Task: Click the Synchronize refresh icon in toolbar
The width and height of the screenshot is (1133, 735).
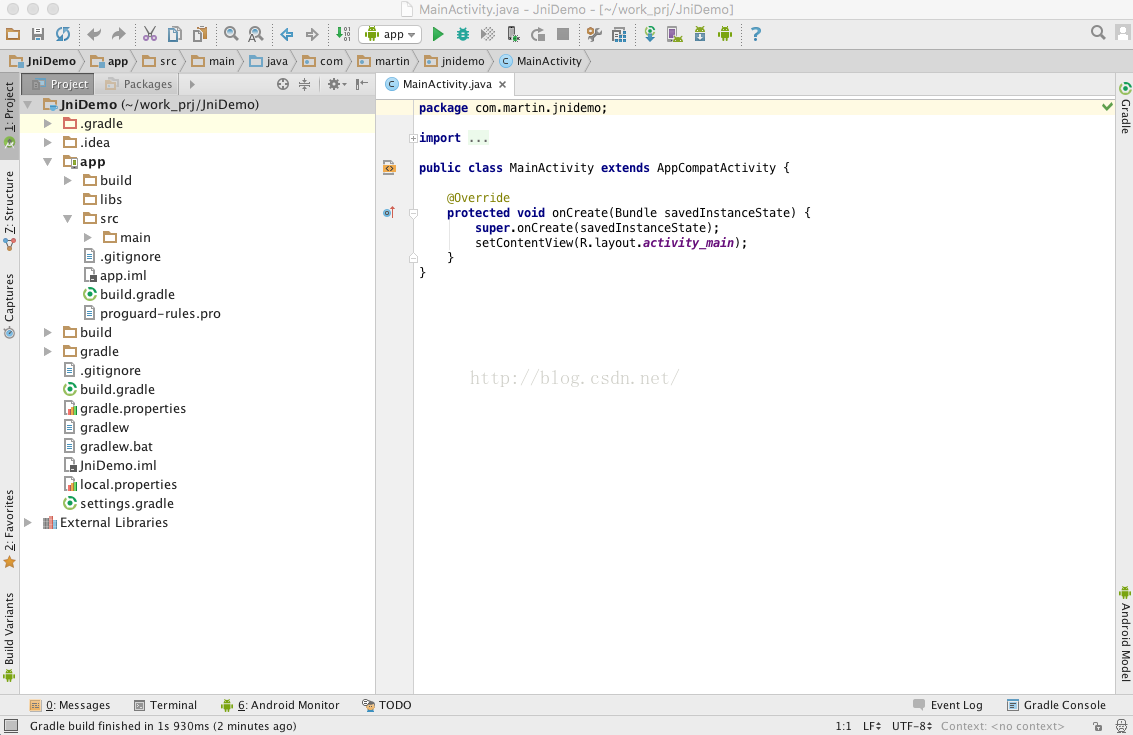Action: coord(63,34)
